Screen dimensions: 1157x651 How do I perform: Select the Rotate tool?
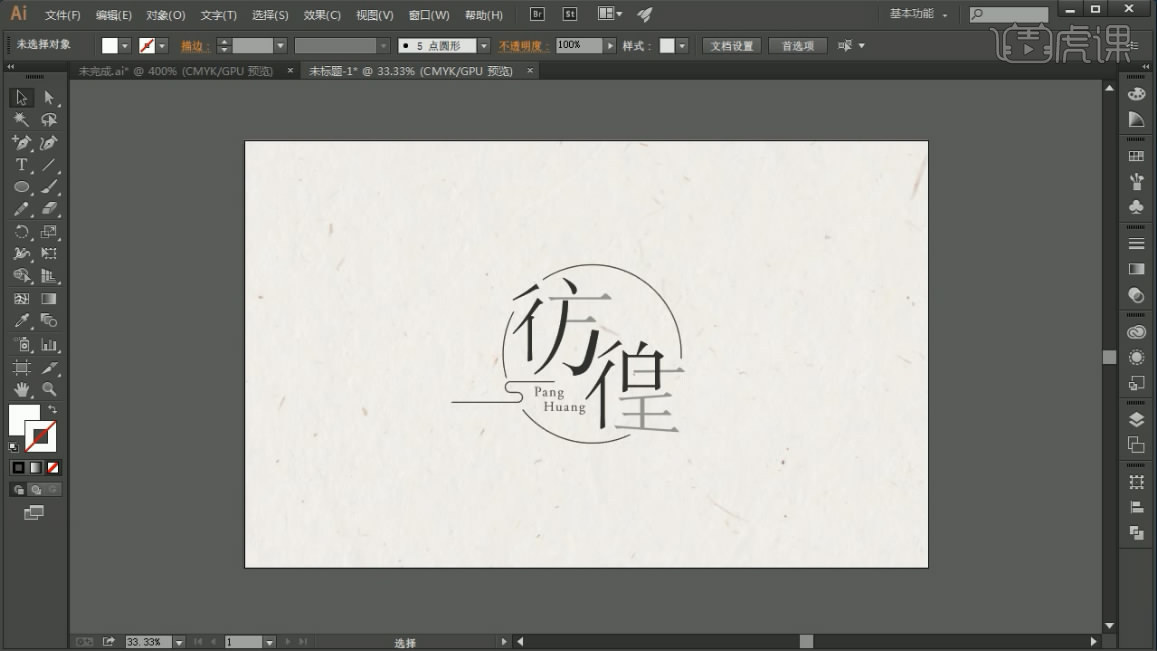(x=21, y=232)
